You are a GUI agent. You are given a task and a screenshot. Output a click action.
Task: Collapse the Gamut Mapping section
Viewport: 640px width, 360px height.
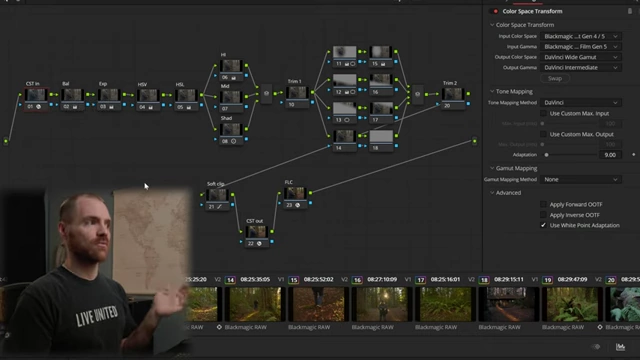pos(492,168)
